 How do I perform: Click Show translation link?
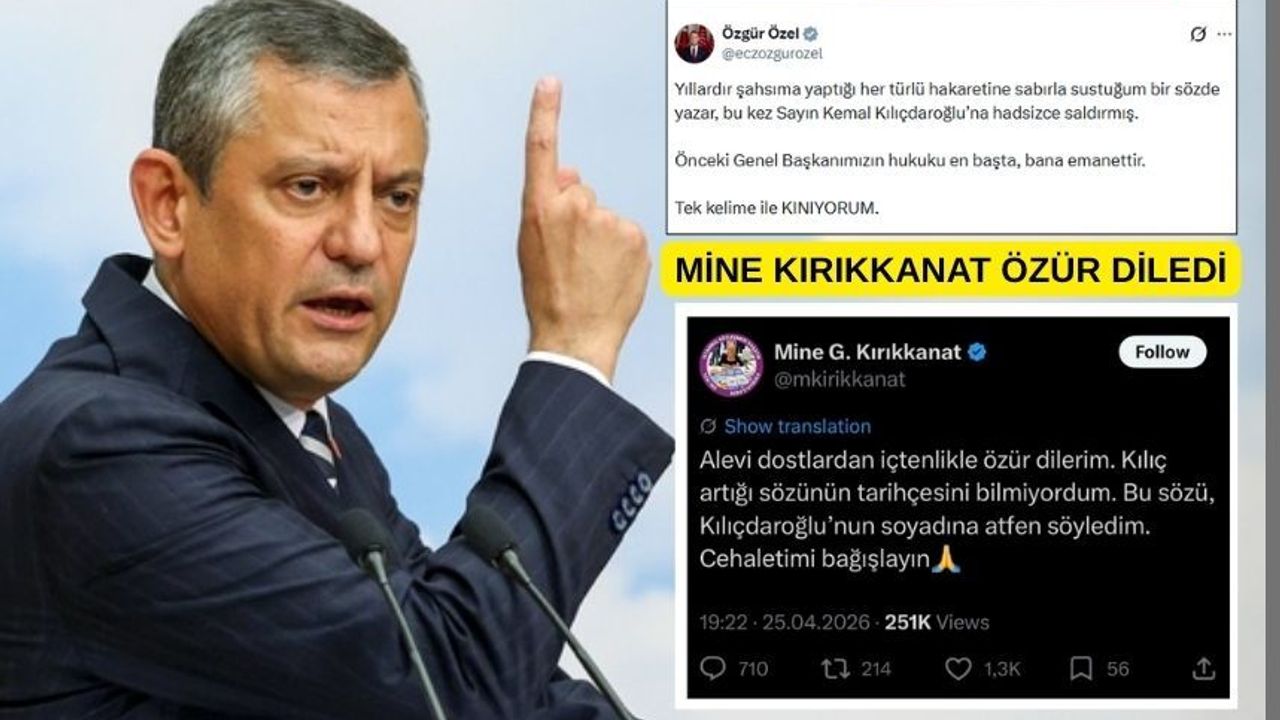click(x=797, y=426)
